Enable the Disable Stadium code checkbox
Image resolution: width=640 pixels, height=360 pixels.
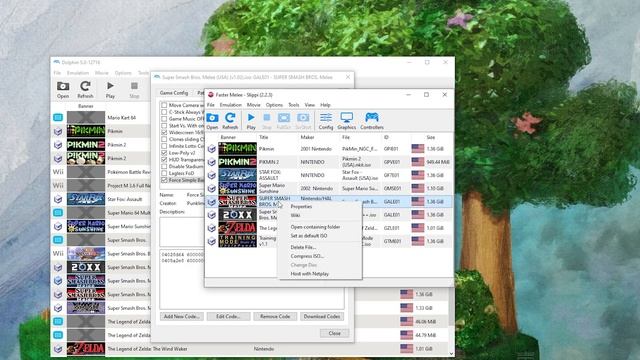[164, 166]
